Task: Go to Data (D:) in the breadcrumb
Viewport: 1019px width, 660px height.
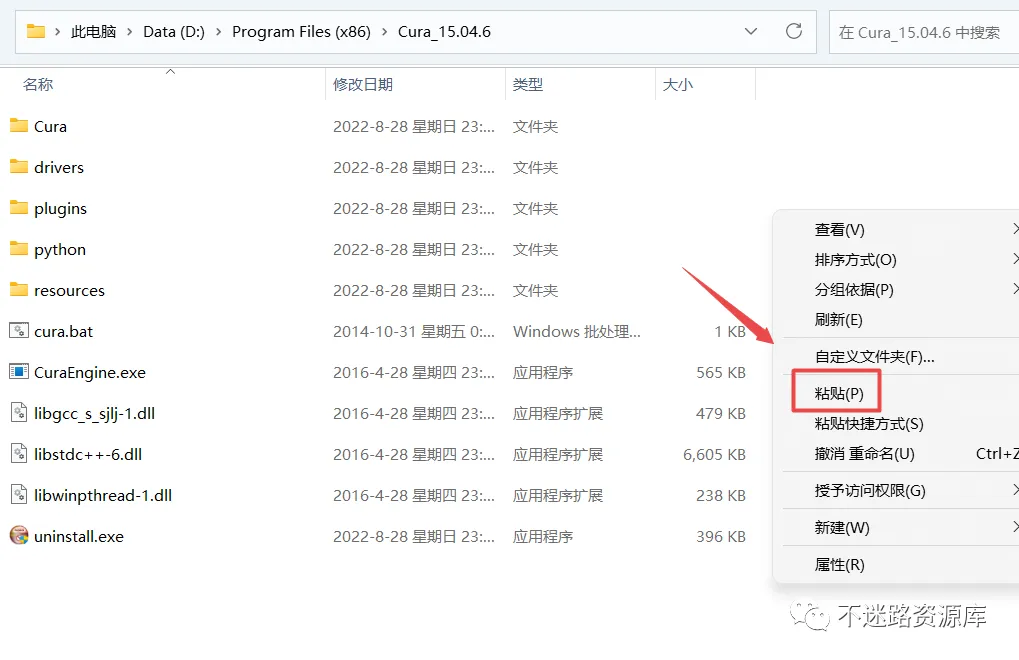Action: [x=174, y=32]
